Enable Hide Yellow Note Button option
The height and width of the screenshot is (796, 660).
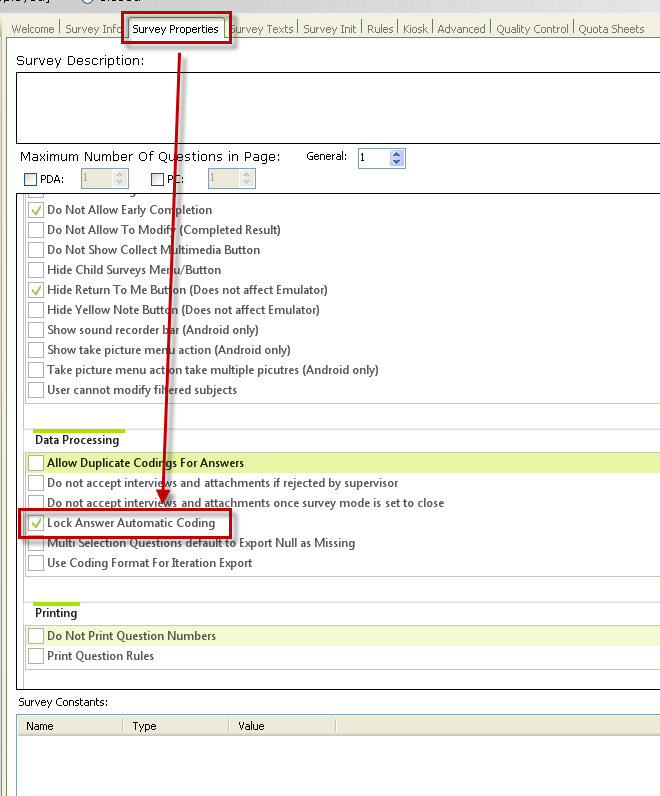(36, 310)
